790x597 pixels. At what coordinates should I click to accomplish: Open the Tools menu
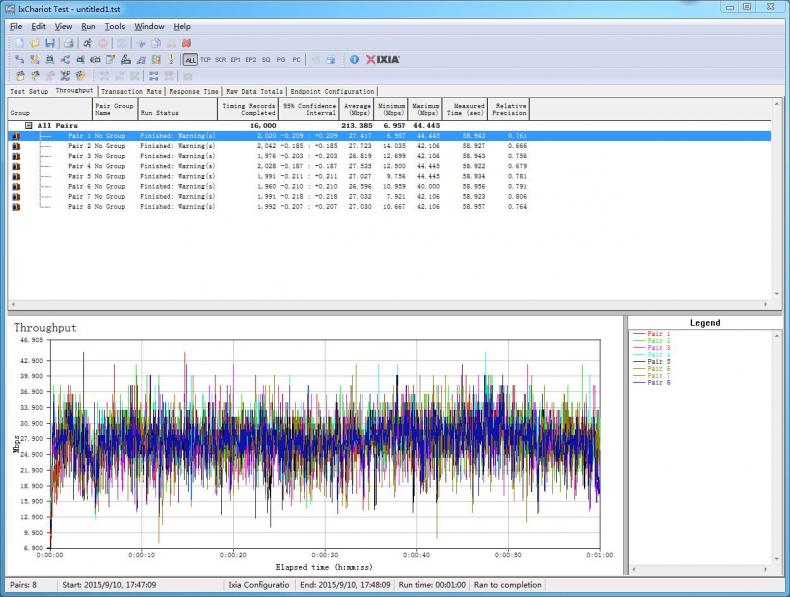[115, 27]
